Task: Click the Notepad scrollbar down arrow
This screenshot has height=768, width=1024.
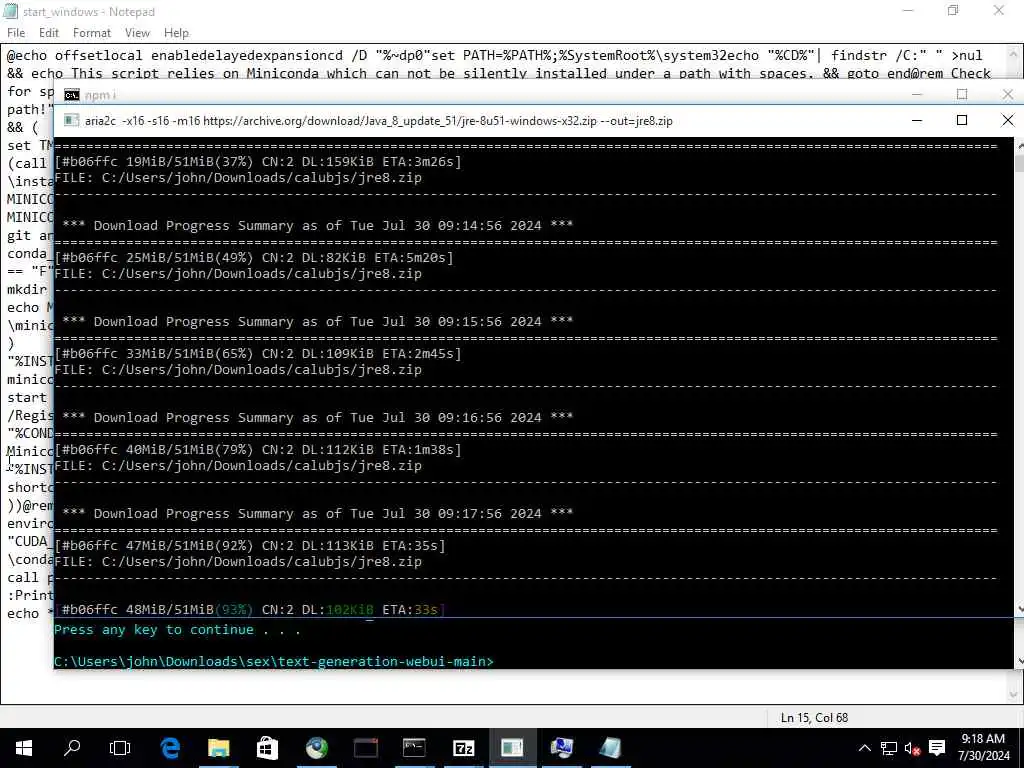Action: 1014,696
